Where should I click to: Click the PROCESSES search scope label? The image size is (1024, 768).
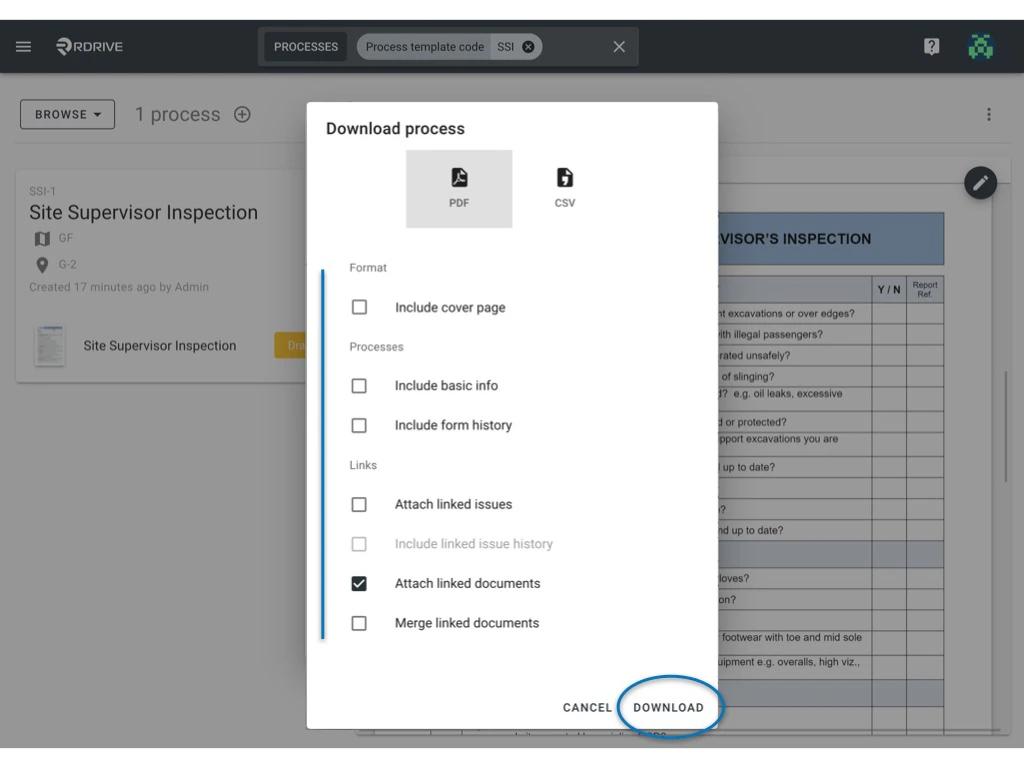tap(304, 46)
